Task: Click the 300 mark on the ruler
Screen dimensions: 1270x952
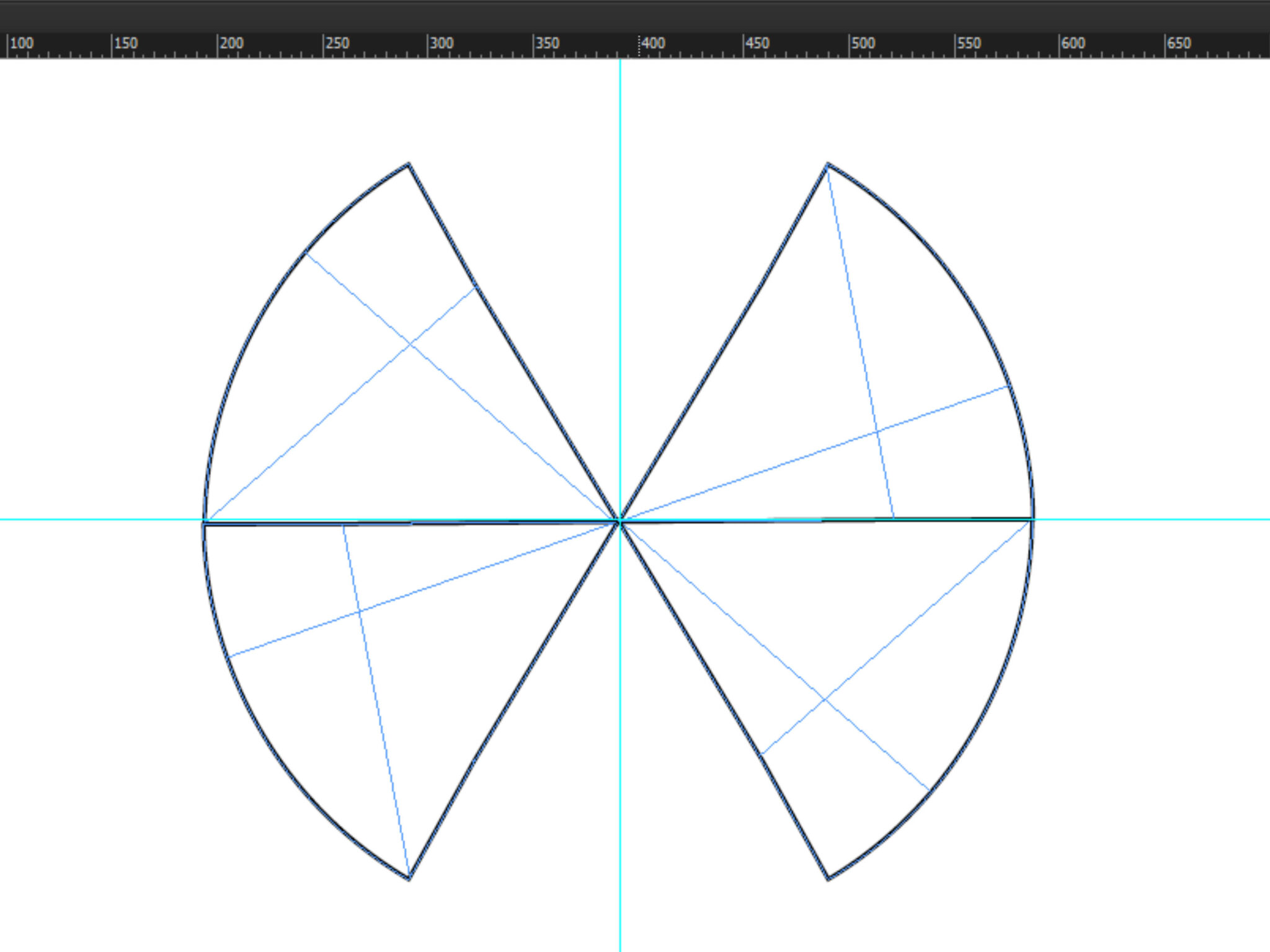Action: pos(441,43)
